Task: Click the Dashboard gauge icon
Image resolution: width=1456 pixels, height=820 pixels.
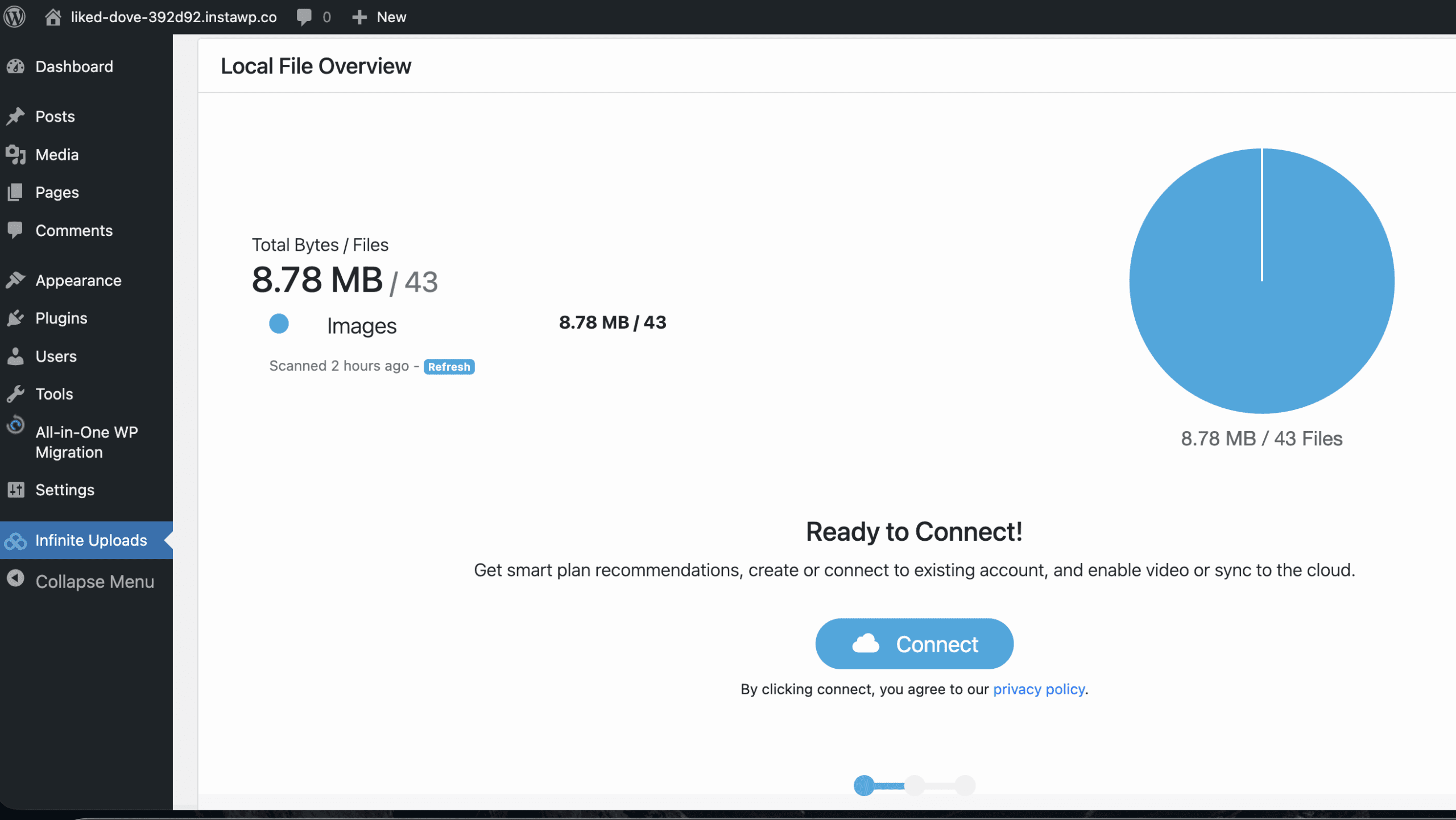Action: pos(16,67)
